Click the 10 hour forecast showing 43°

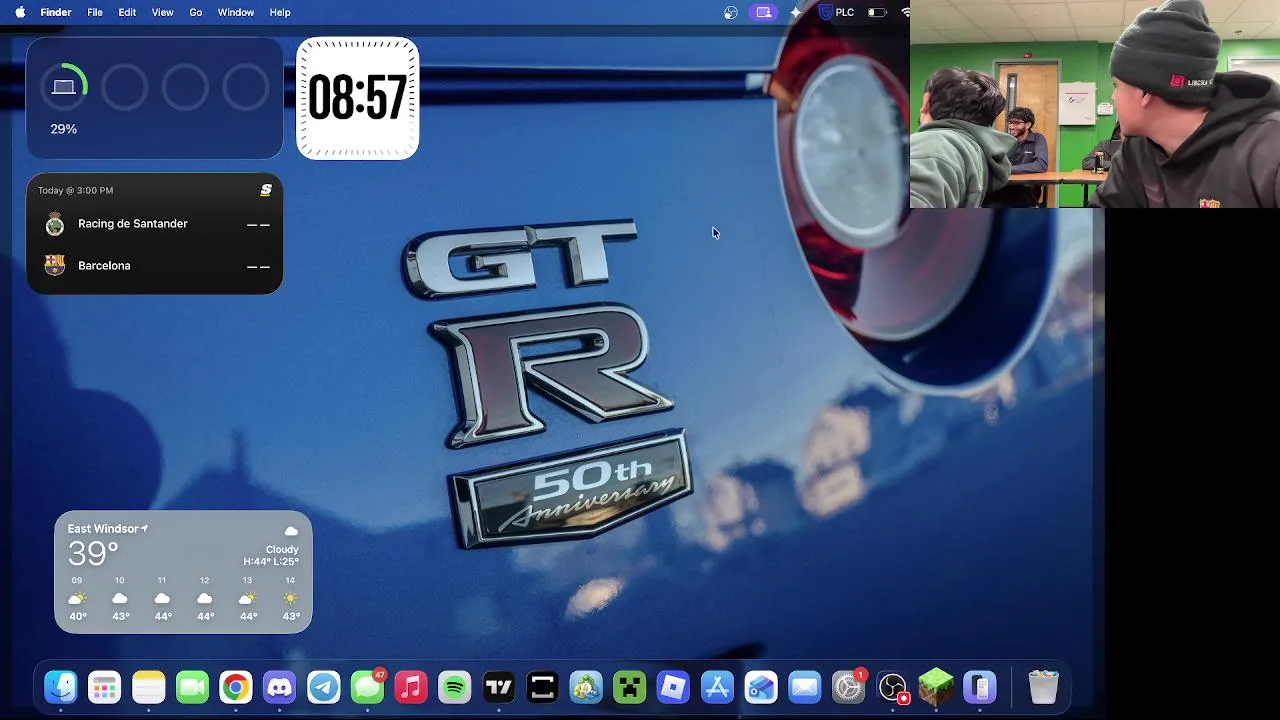120,598
